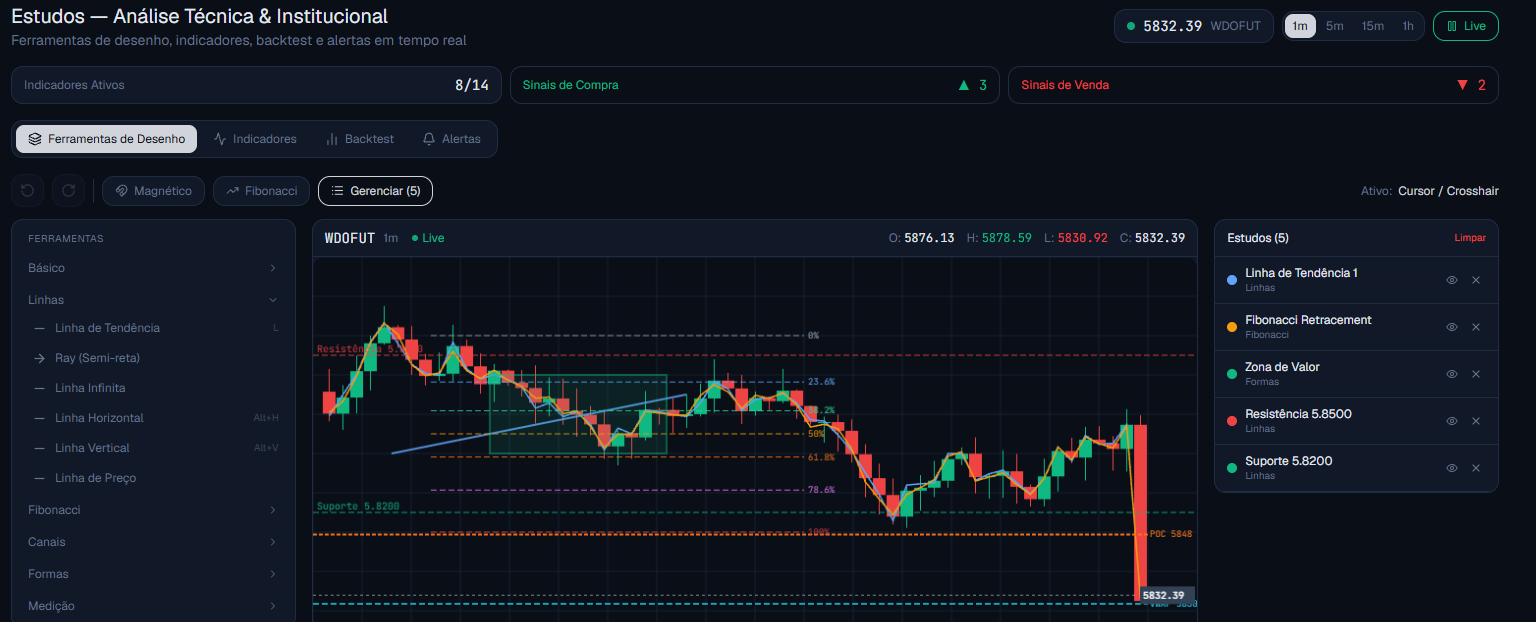
Task: Open the Indicadores tab
Action: [255, 139]
